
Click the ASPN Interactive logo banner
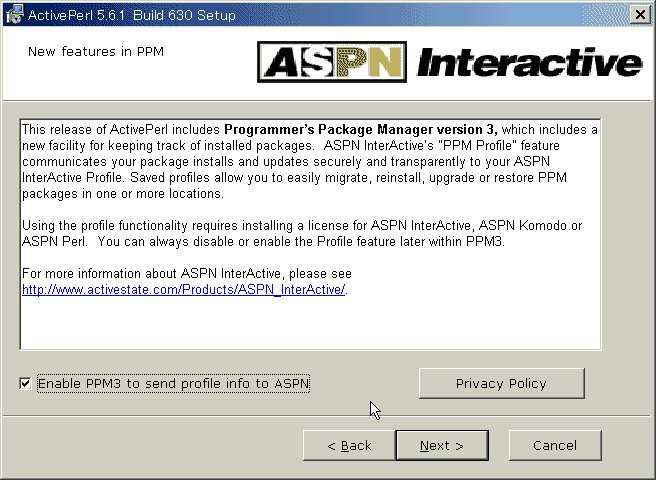[450, 62]
